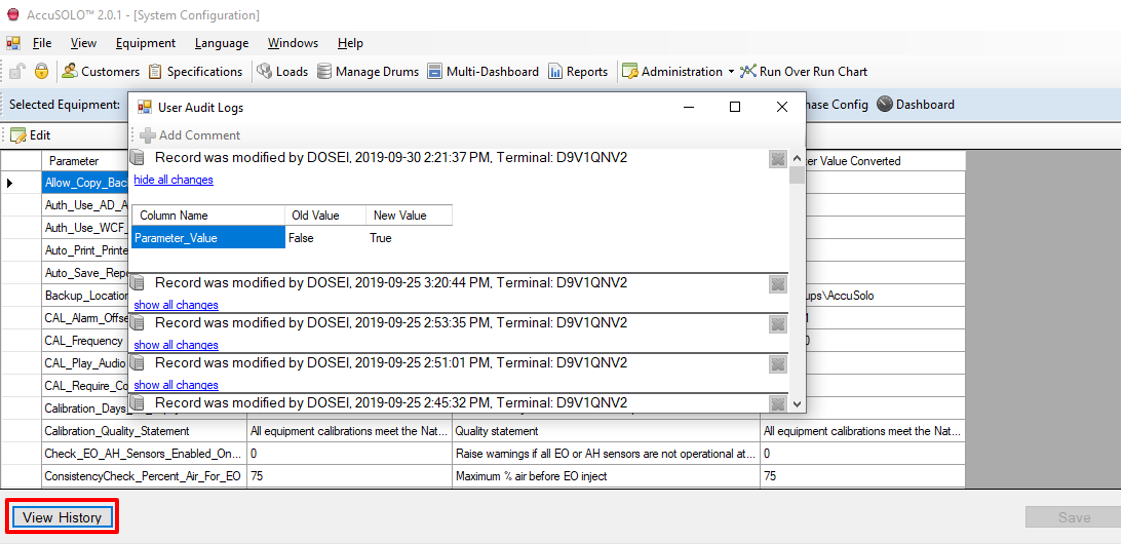This screenshot has width=1121, height=545.
Task: Click the Loads toolbar icon
Action: 282,72
